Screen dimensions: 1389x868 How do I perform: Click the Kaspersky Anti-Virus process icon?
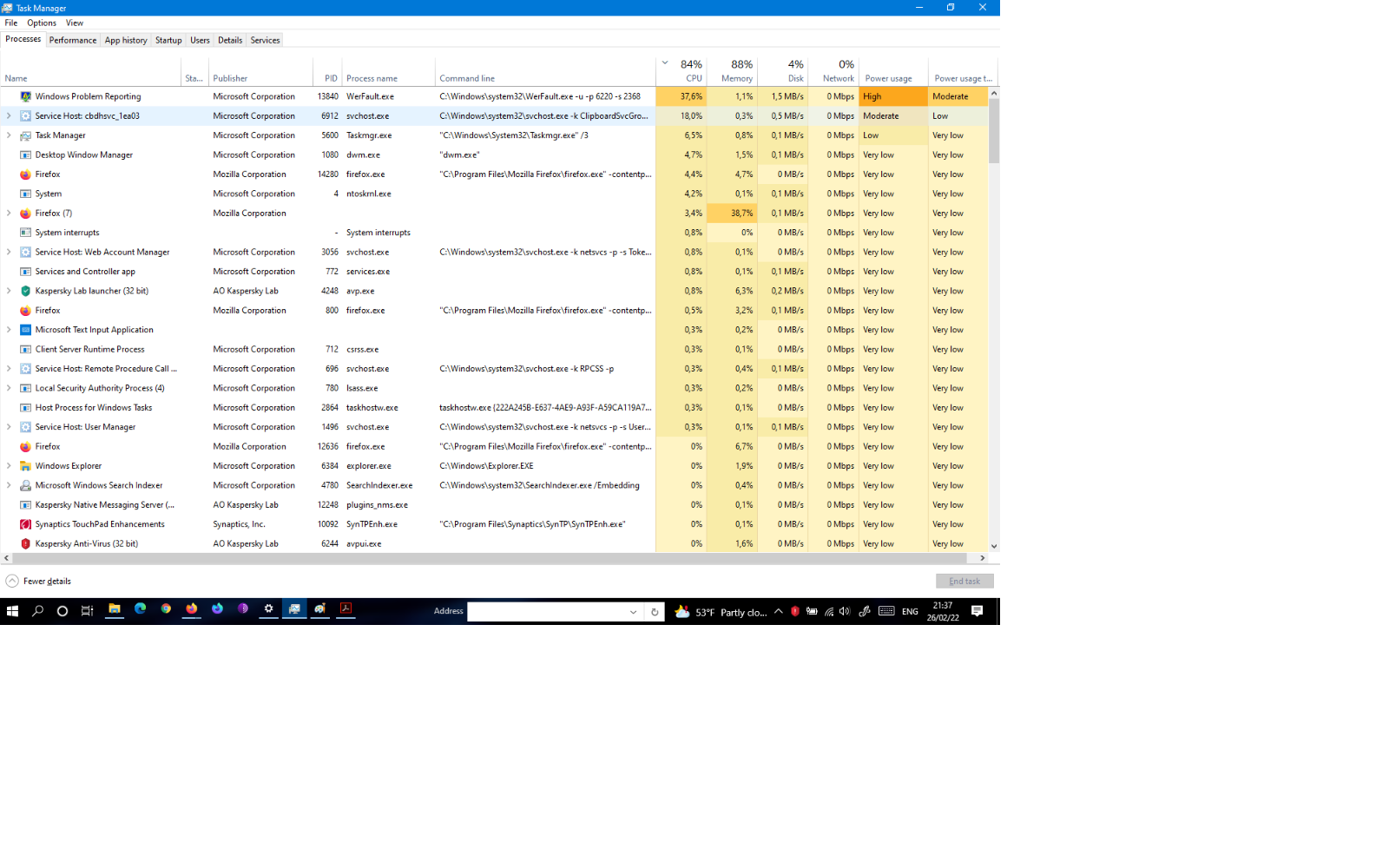point(25,543)
